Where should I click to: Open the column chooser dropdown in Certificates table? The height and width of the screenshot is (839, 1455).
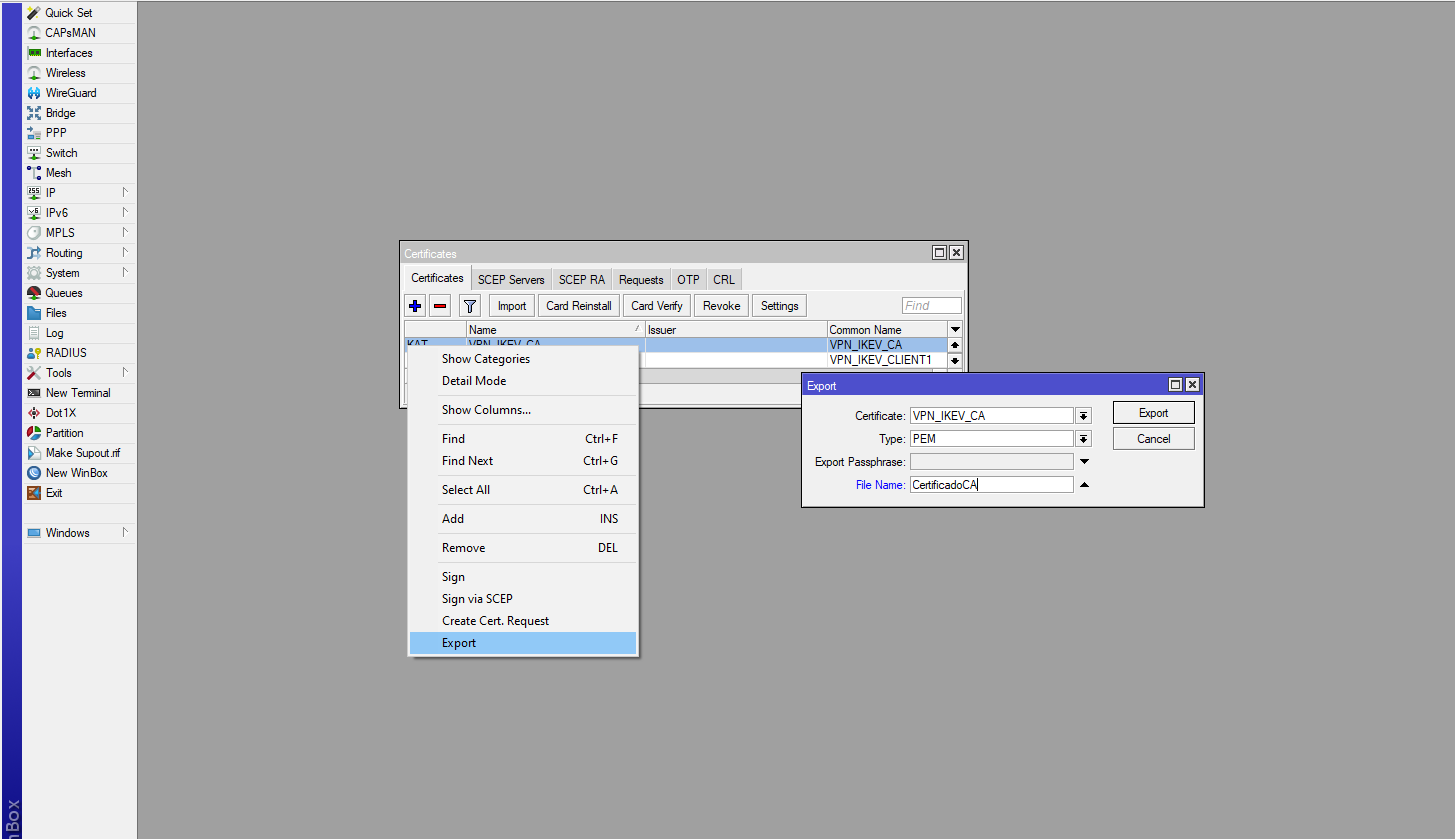coord(955,330)
